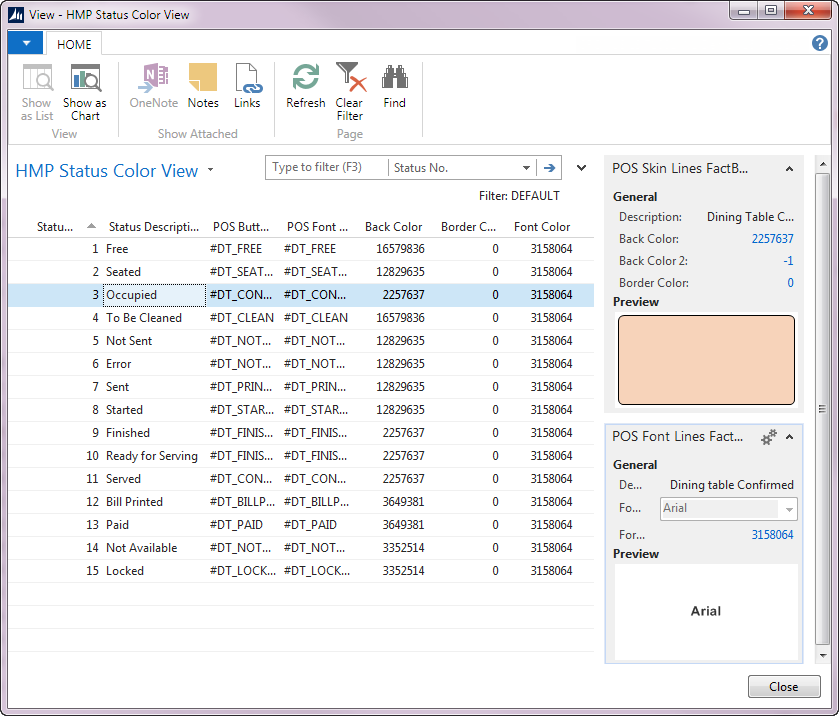Click the gear icon in POS Font Lines FactBox
This screenshot has width=839, height=716.
click(x=769, y=437)
